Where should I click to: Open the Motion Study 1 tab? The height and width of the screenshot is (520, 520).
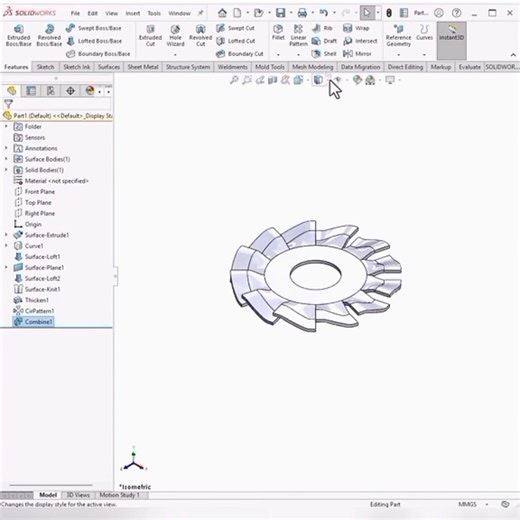pos(119,495)
